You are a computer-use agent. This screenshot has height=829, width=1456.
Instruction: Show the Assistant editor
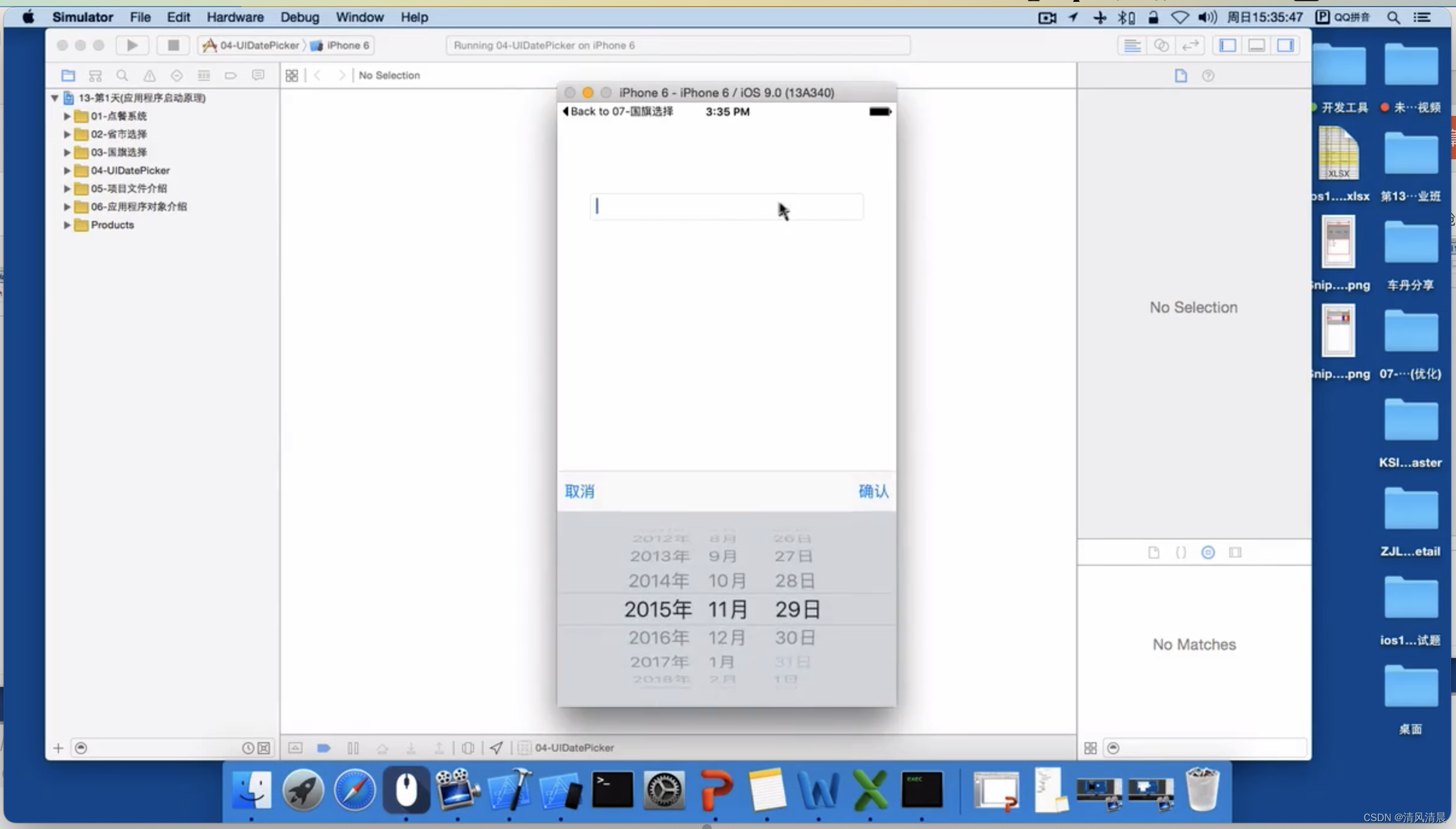click(1161, 45)
